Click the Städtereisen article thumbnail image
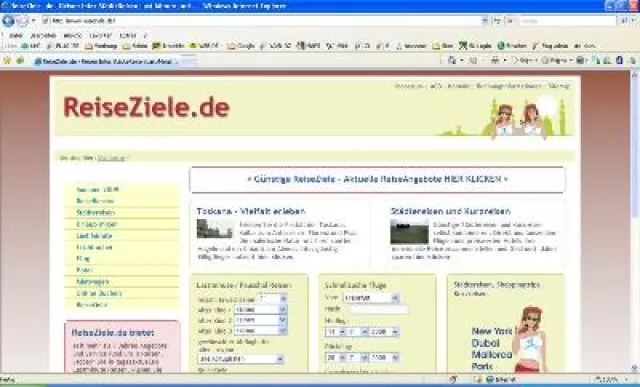Screen dimensions: 640x387 pyautogui.click(x=409, y=231)
